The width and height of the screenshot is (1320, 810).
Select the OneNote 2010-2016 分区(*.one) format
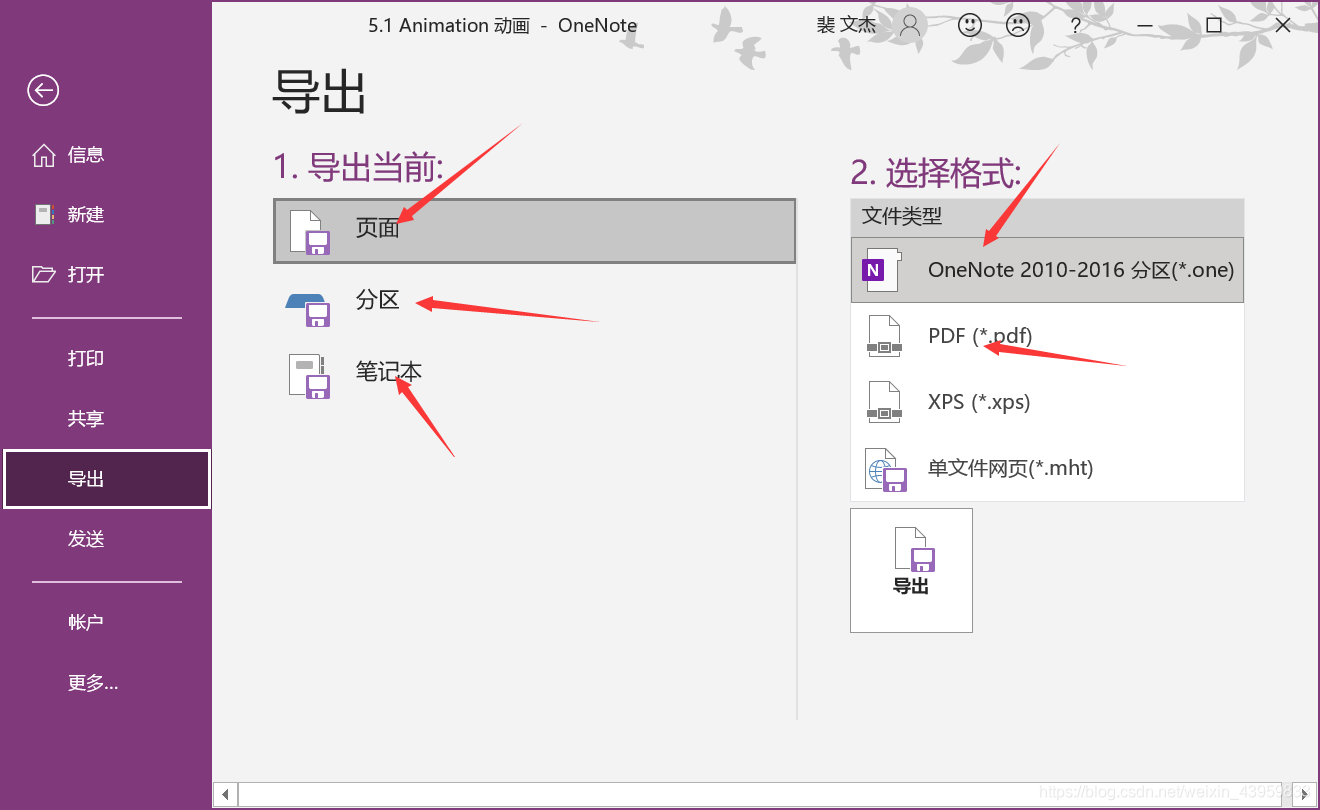(x=1047, y=270)
